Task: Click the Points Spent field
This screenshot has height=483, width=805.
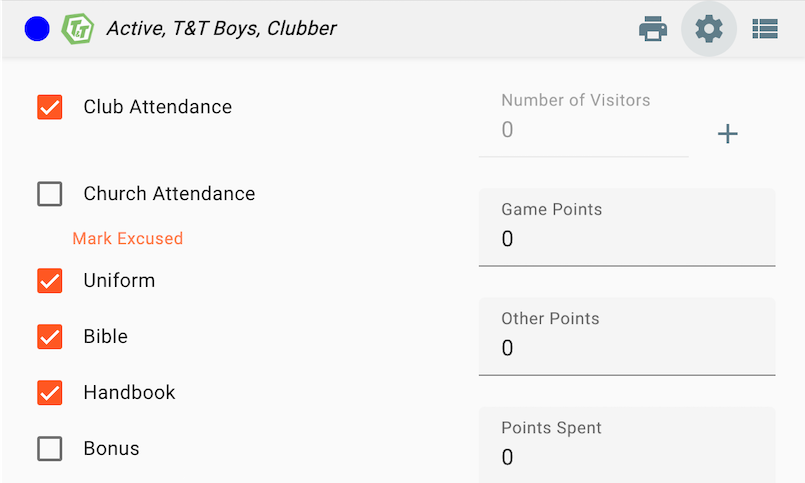Action: click(627, 456)
